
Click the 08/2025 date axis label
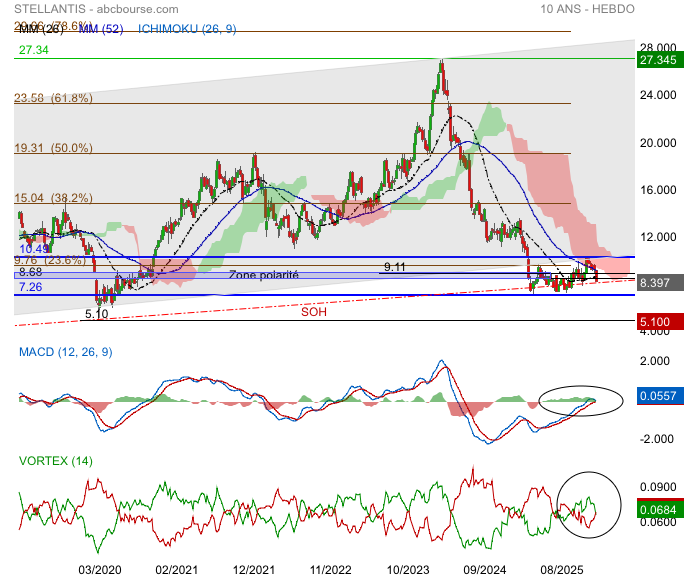562,570
